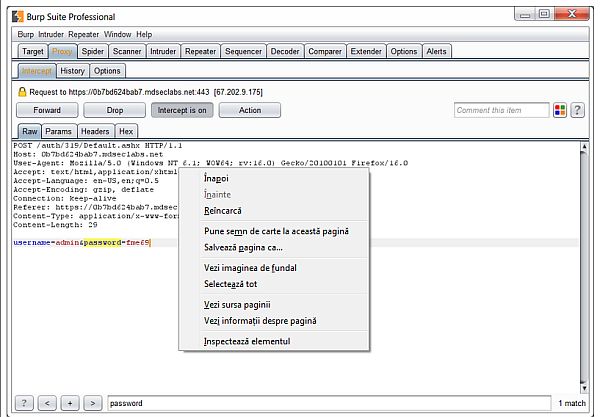Click the padlock icon beside the request URL
The width and height of the screenshot is (600, 417).
pyautogui.click(x=22, y=92)
